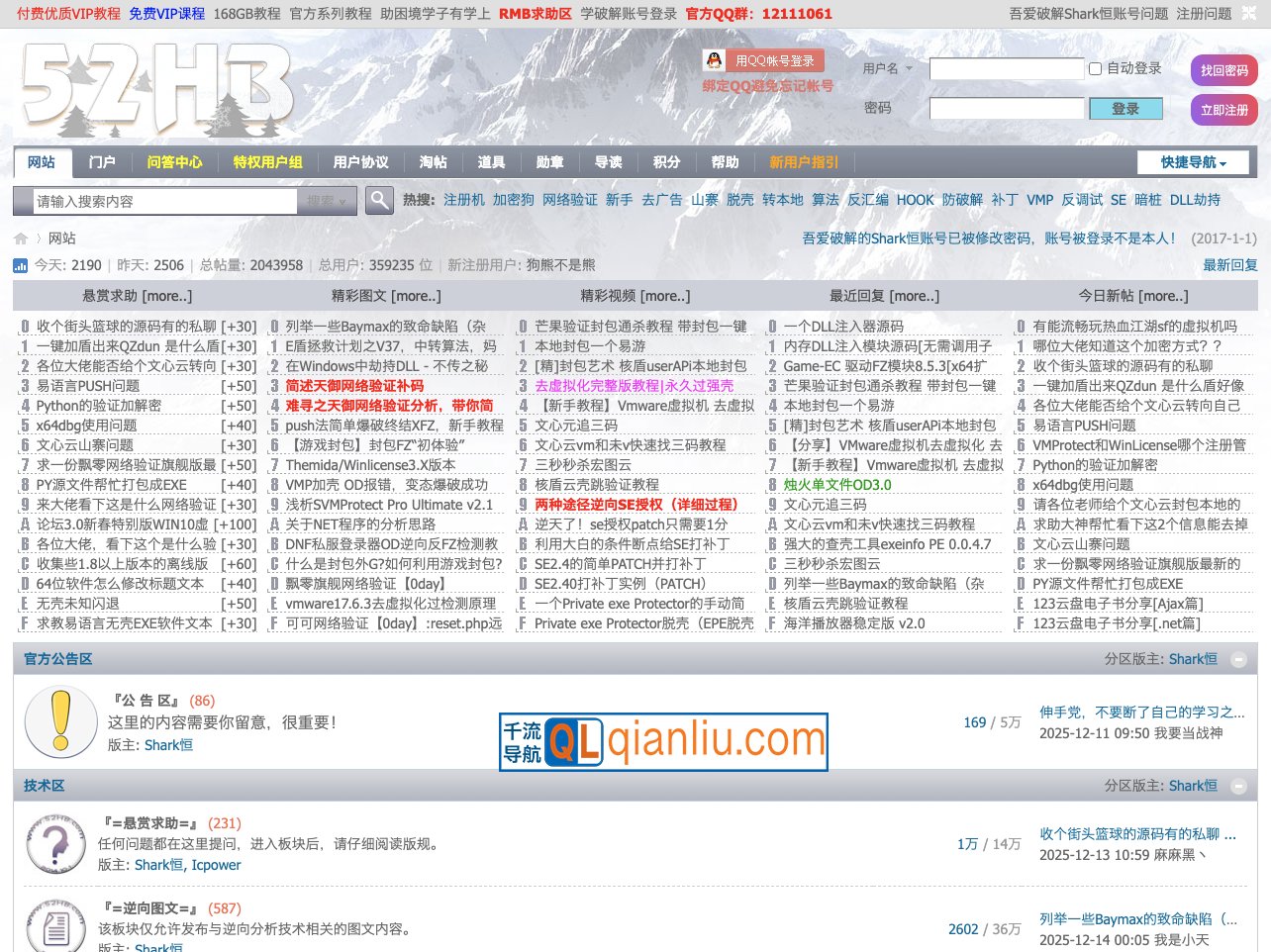This screenshot has width=1271, height=952.
Task: Switch to the 问答中心 nav tab
Action: point(174,162)
